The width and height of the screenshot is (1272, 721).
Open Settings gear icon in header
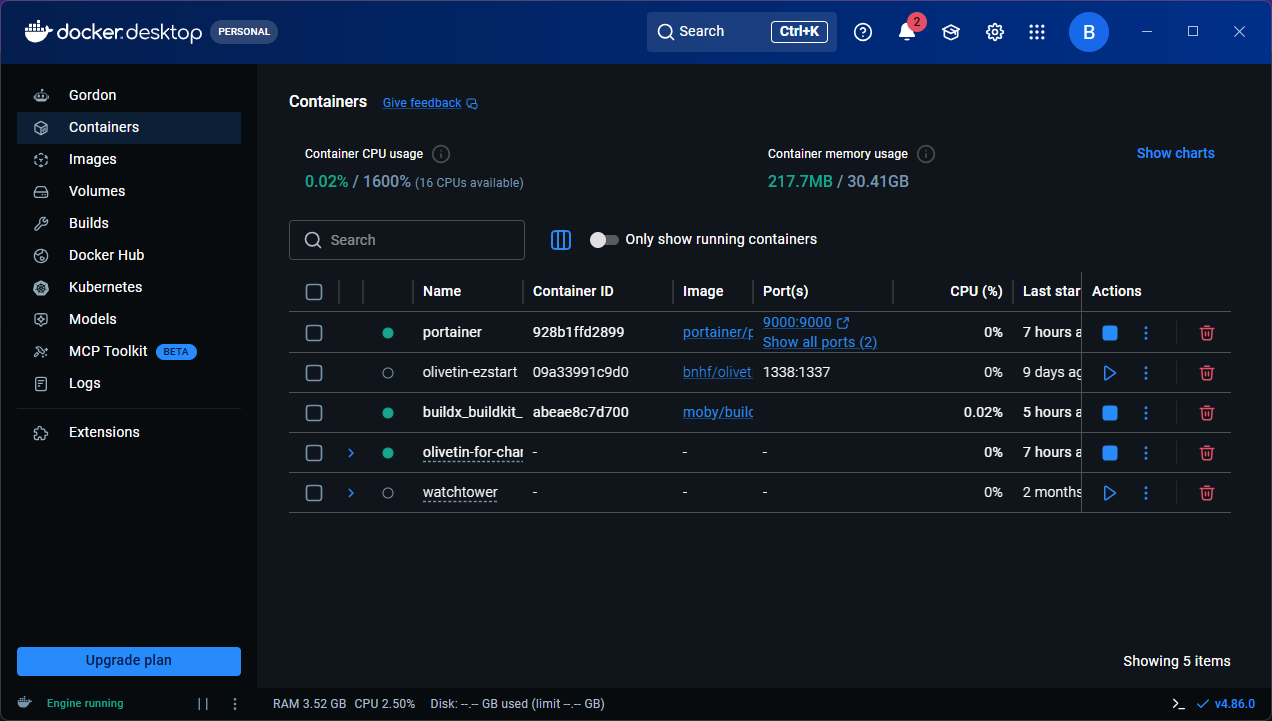(995, 32)
